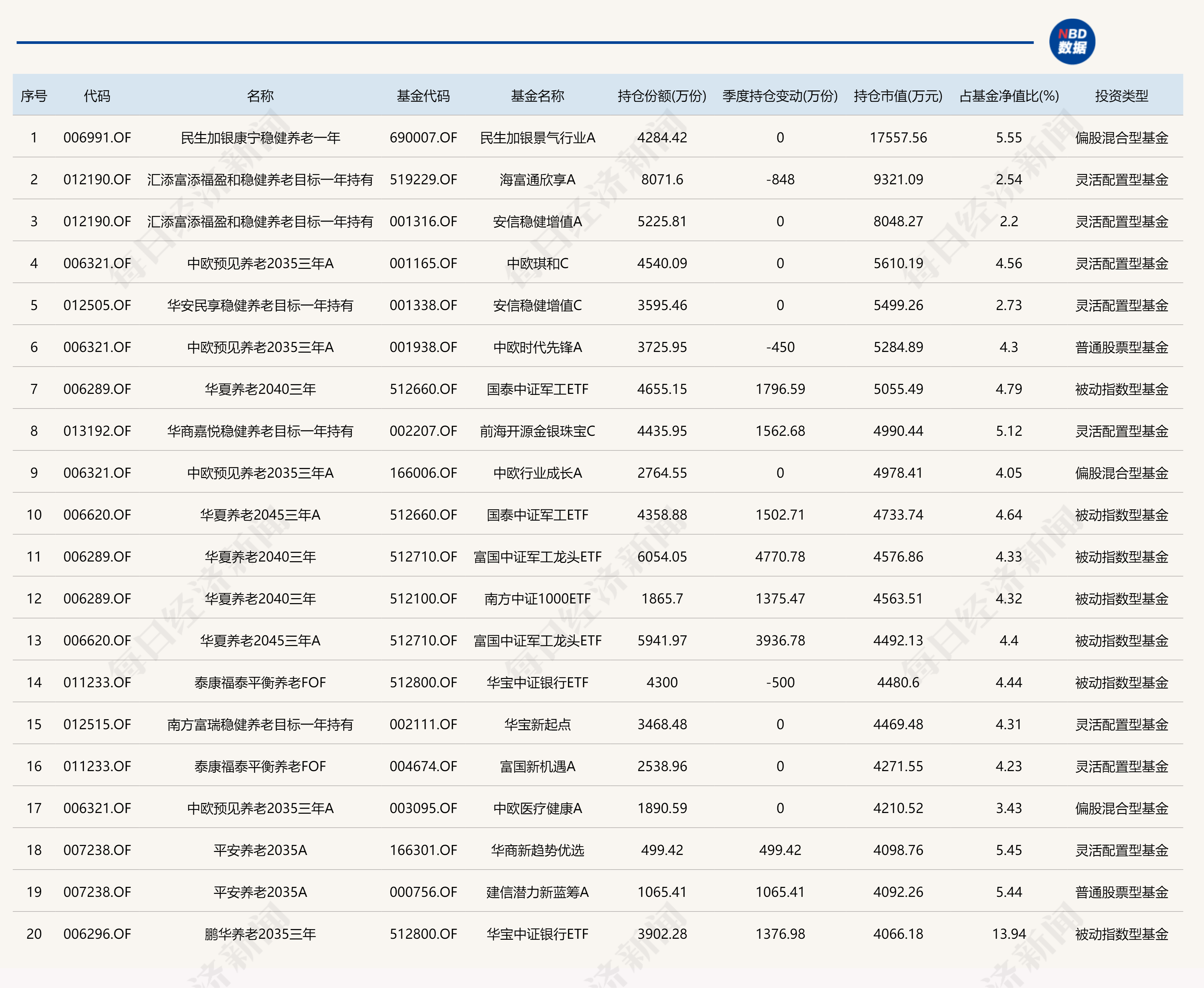Click the 持仓份额(万份) column header

click(662, 95)
